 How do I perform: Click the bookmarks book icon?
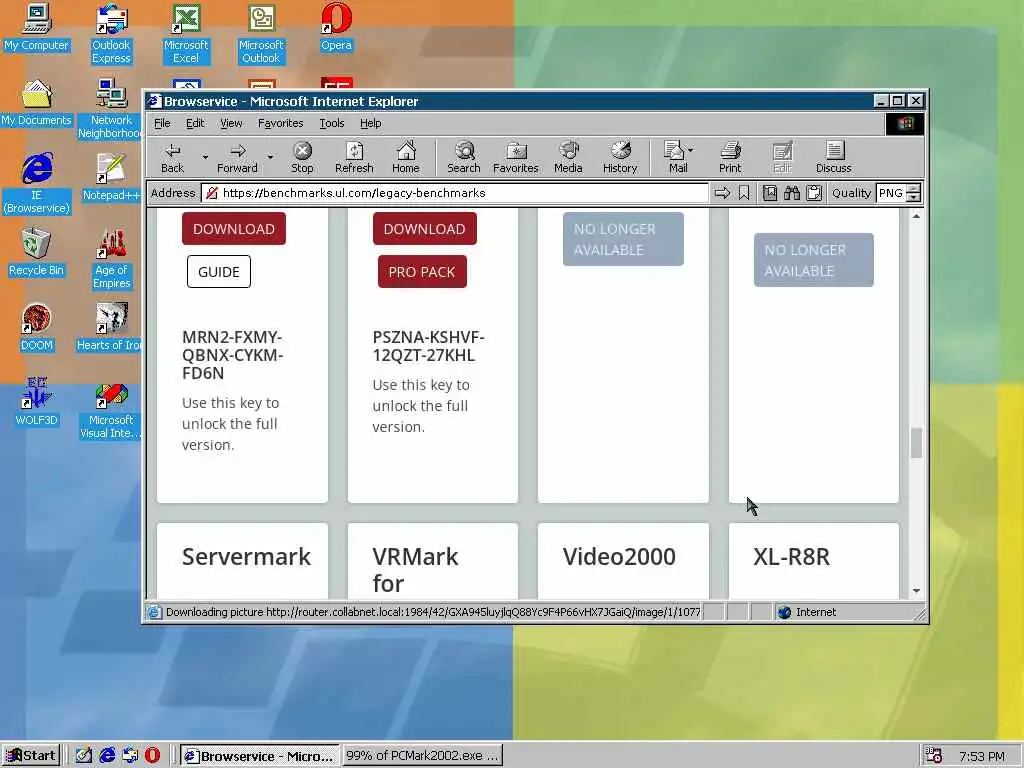pyautogui.click(x=770, y=193)
